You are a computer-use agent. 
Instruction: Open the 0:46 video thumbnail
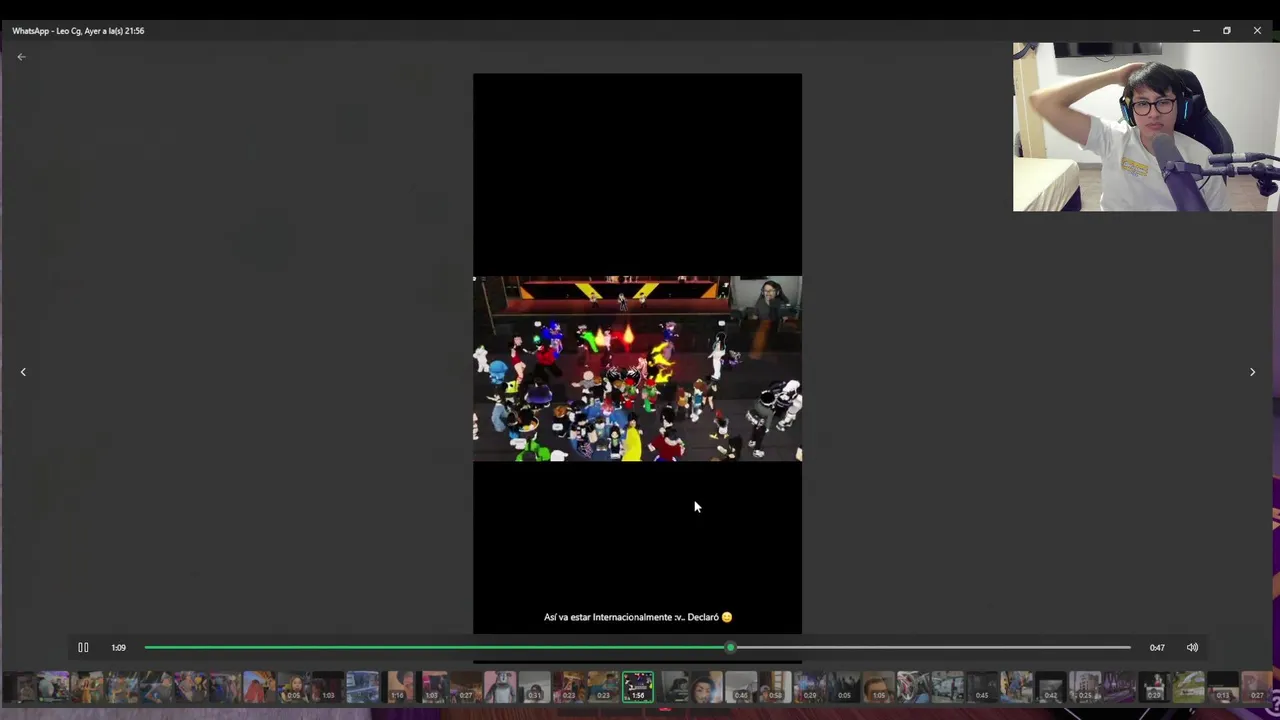point(741,687)
